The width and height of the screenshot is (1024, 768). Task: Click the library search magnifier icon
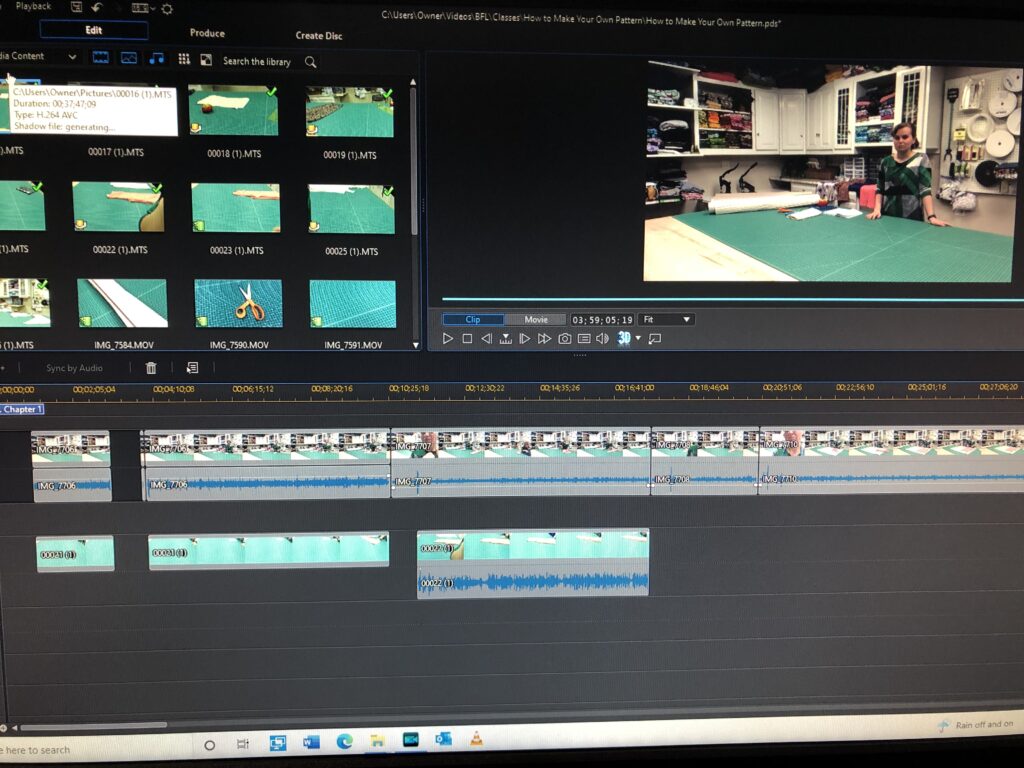click(x=311, y=62)
